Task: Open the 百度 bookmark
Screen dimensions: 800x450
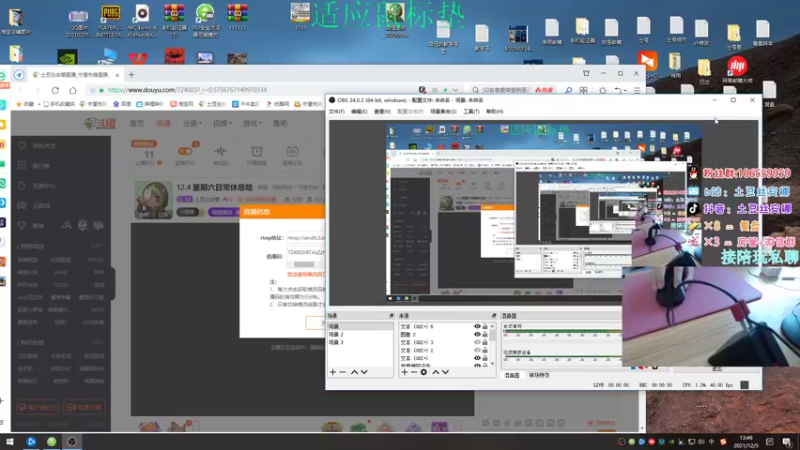Action: [122, 104]
